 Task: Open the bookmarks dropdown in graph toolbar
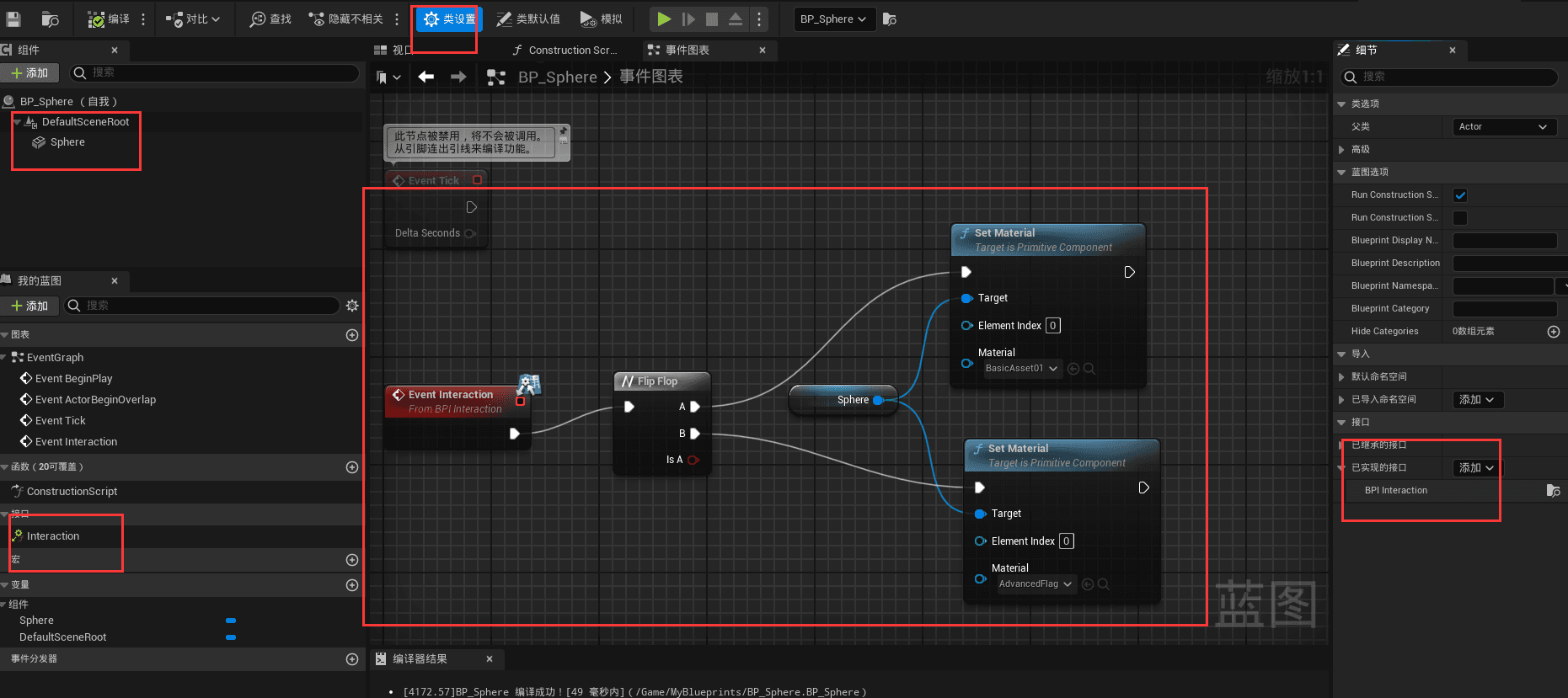[388, 77]
